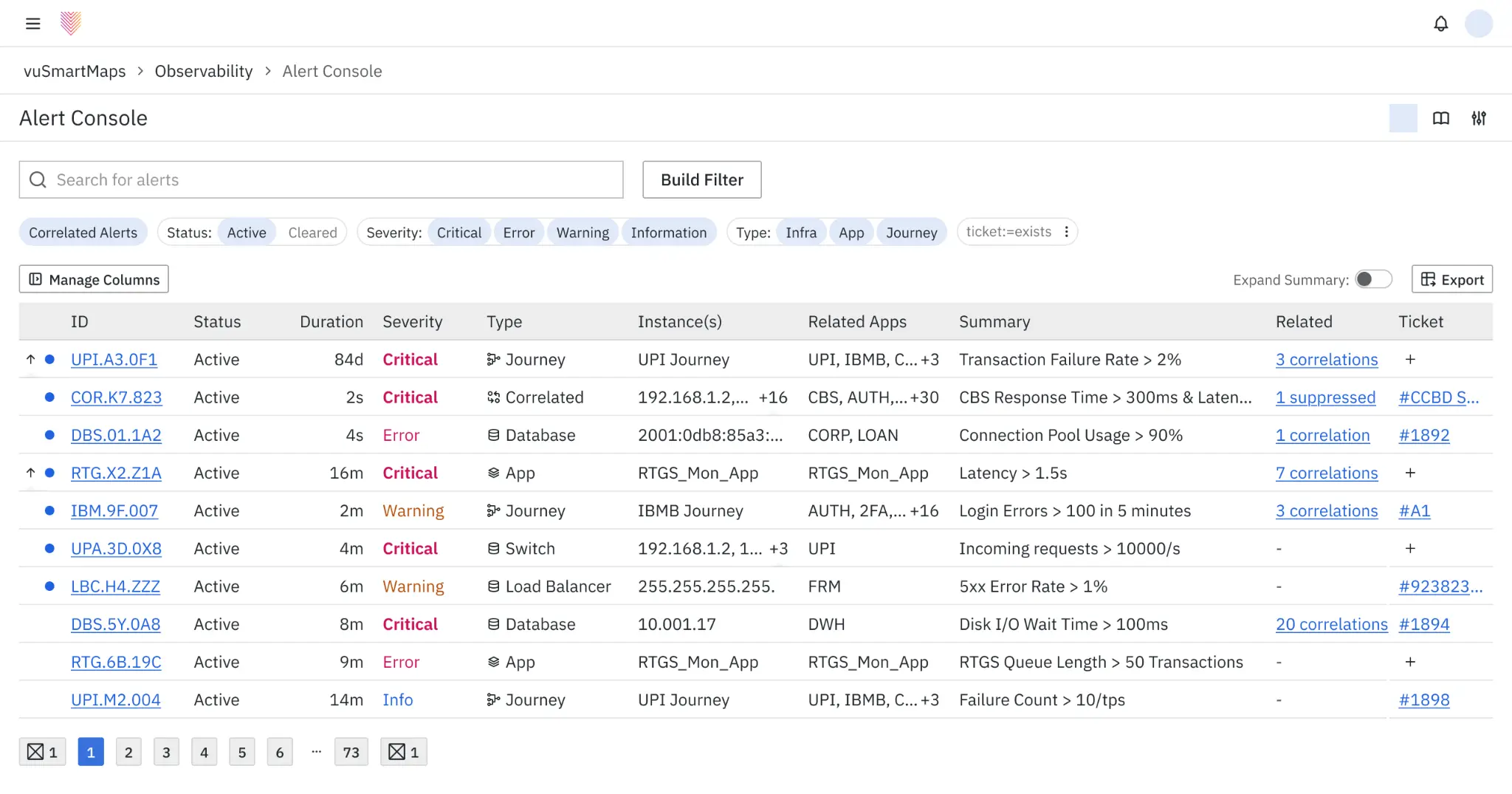This screenshot has height=794, width=1512.
Task: Click the vuSmartMaps logo icon
Action: point(71,24)
